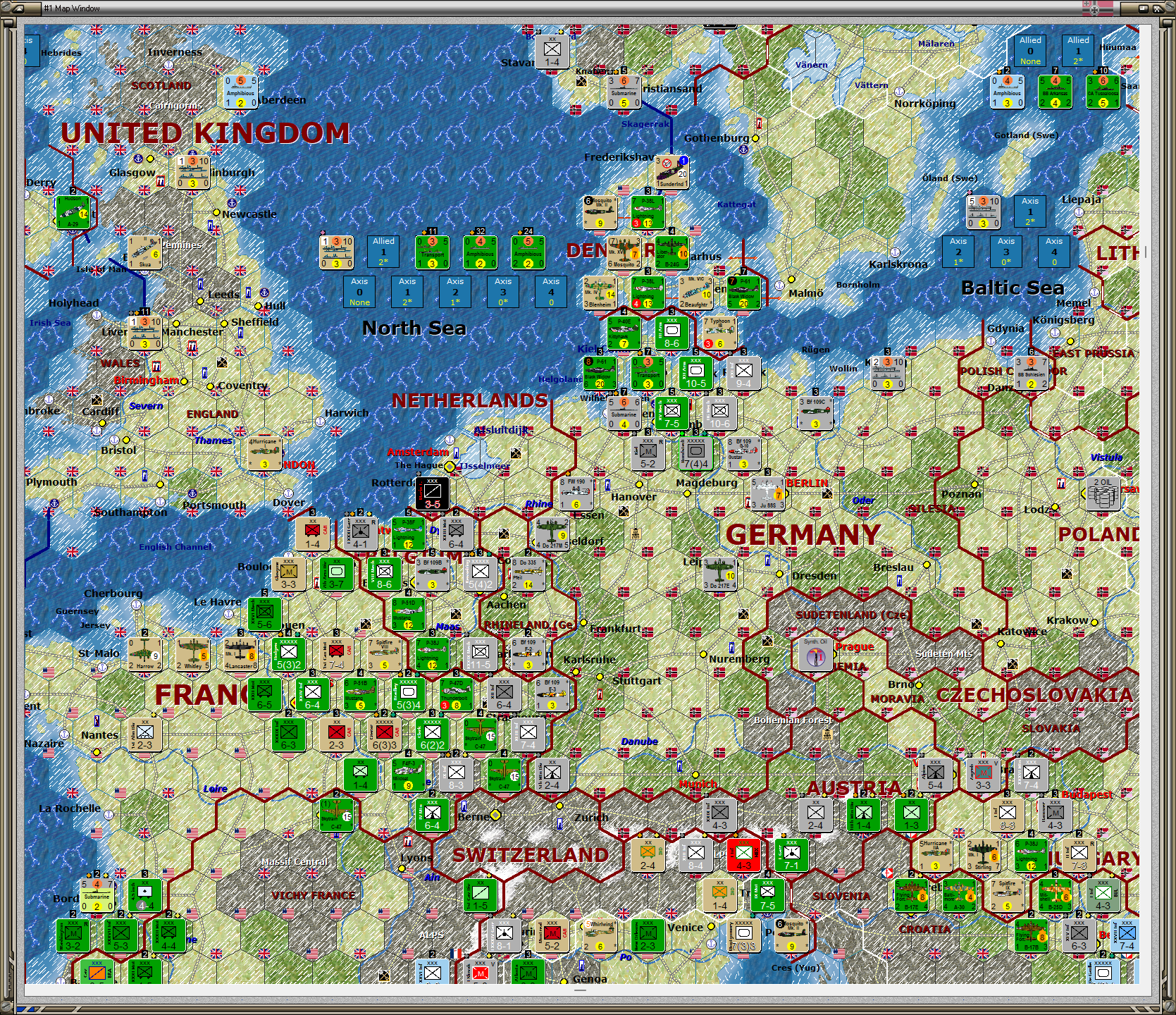
Task: Select the Sunderland aircraft at Frederikshavn
Action: (671, 172)
